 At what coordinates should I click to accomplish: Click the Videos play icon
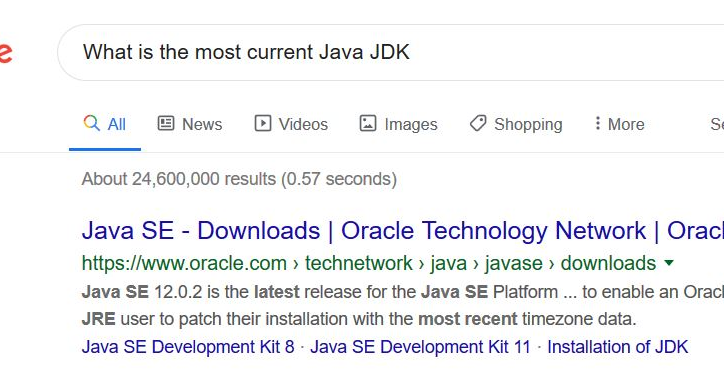[x=263, y=123]
